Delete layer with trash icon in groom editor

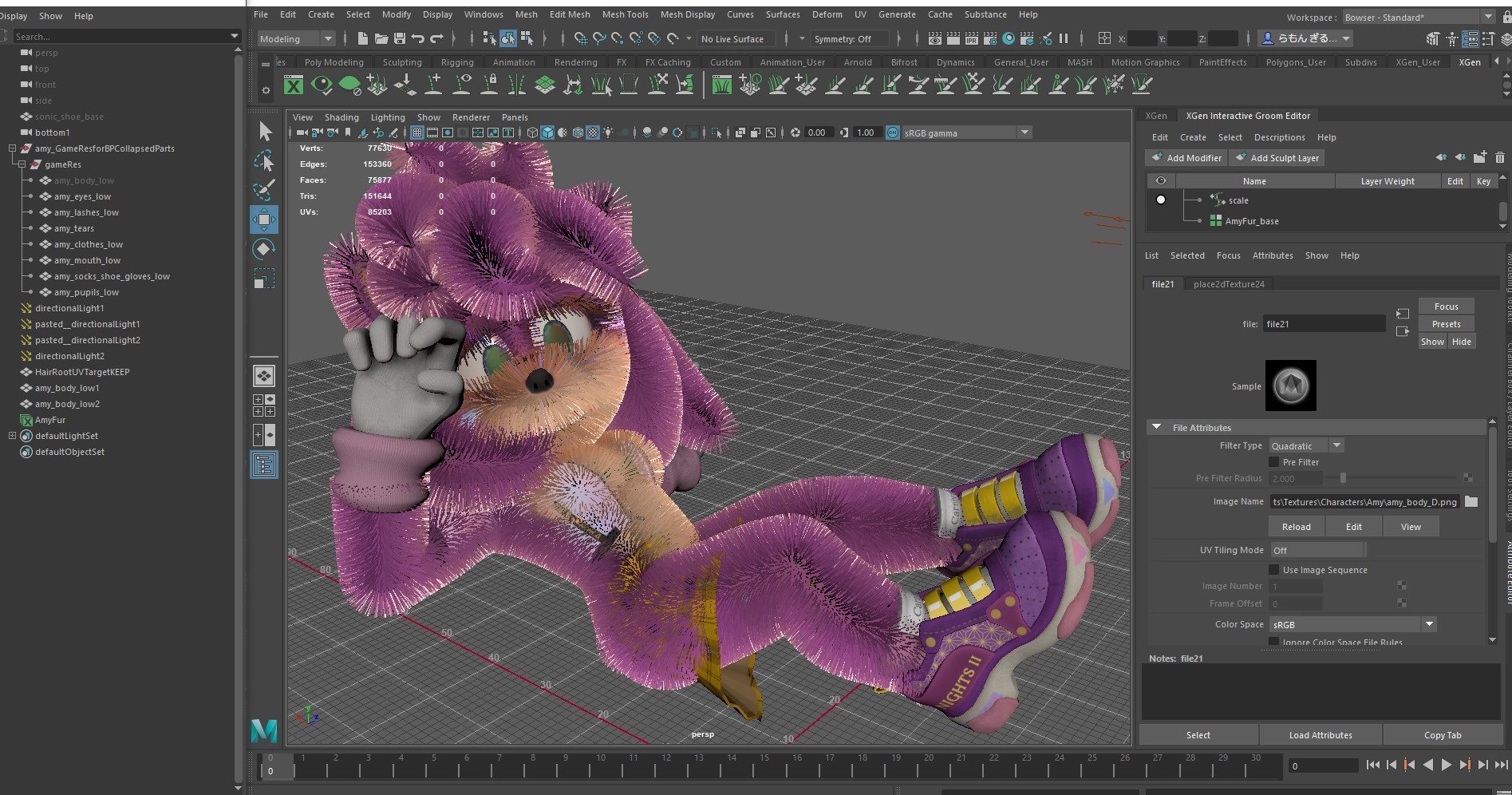[x=1499, y=158]
